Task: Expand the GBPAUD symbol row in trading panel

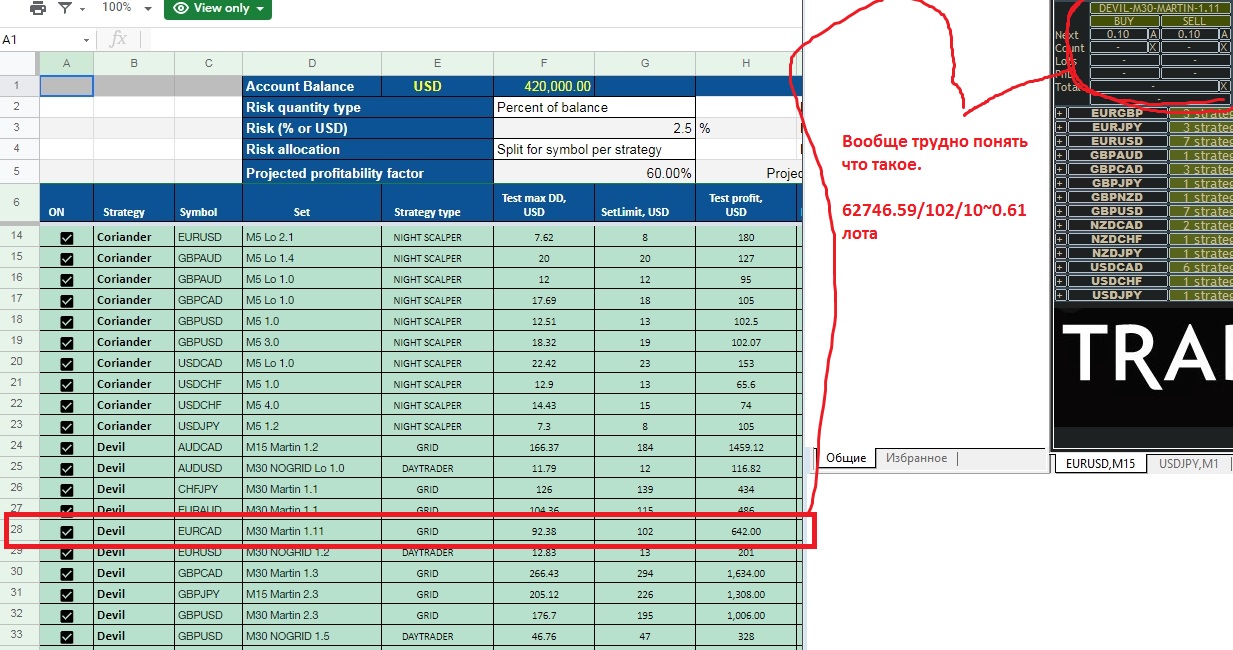Action: (1060, 155)
